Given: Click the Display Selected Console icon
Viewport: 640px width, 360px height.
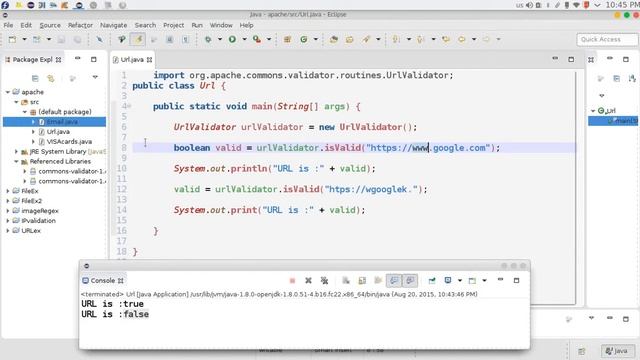Looking at the screenshot, I should [x=448, y=281].
